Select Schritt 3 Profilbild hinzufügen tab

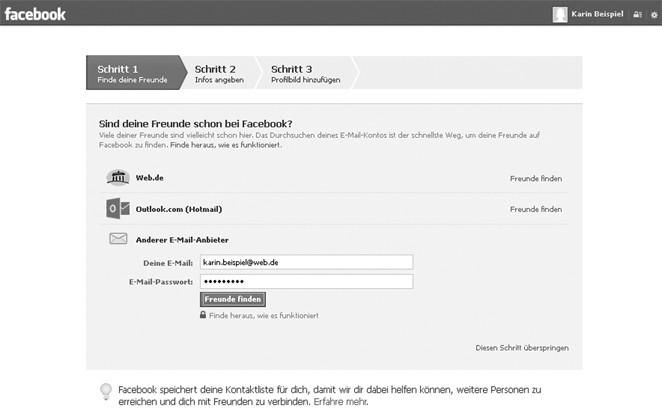[305, 73]
